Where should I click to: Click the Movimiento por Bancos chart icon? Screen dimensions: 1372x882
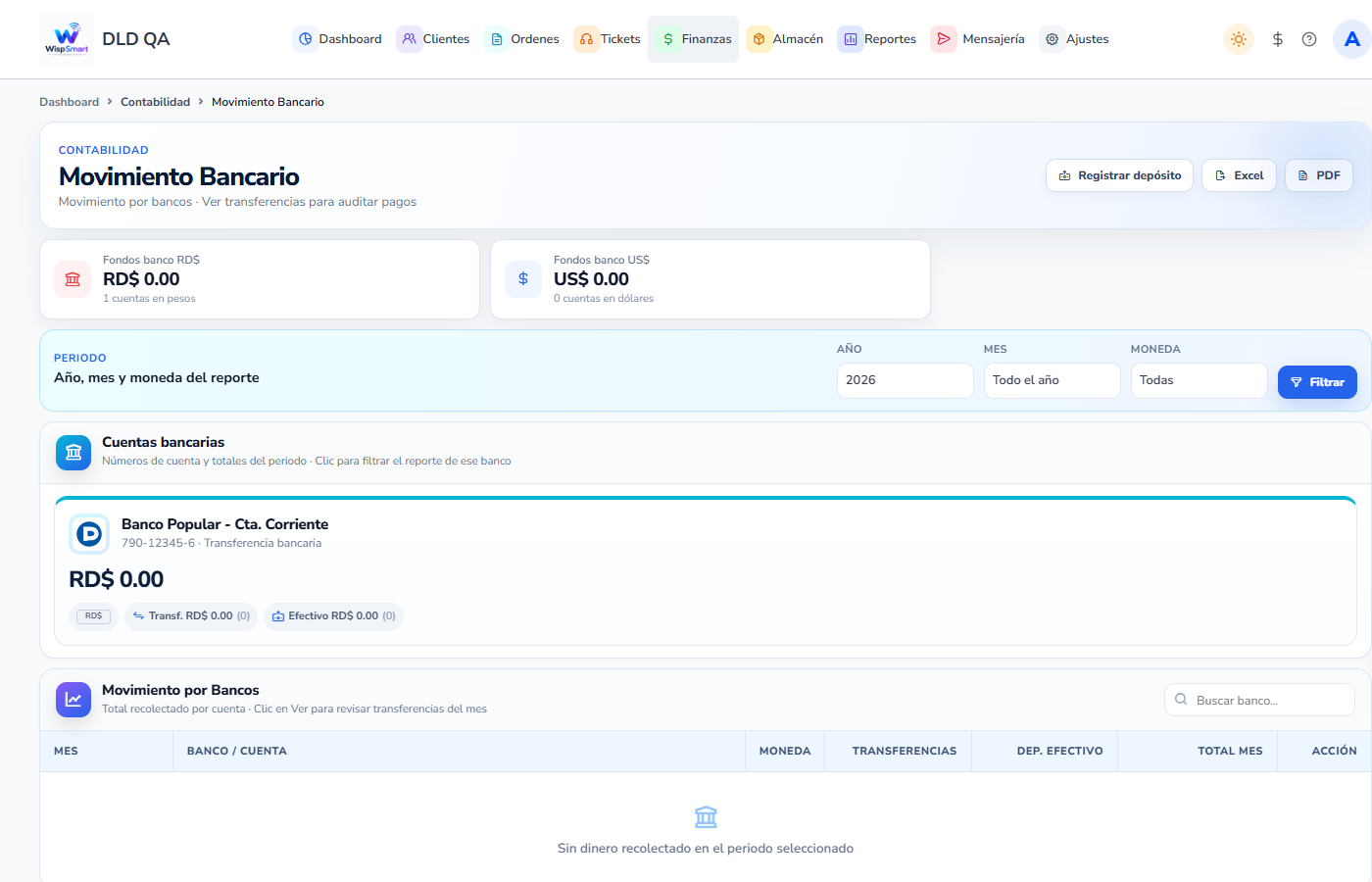coord(73,700)
